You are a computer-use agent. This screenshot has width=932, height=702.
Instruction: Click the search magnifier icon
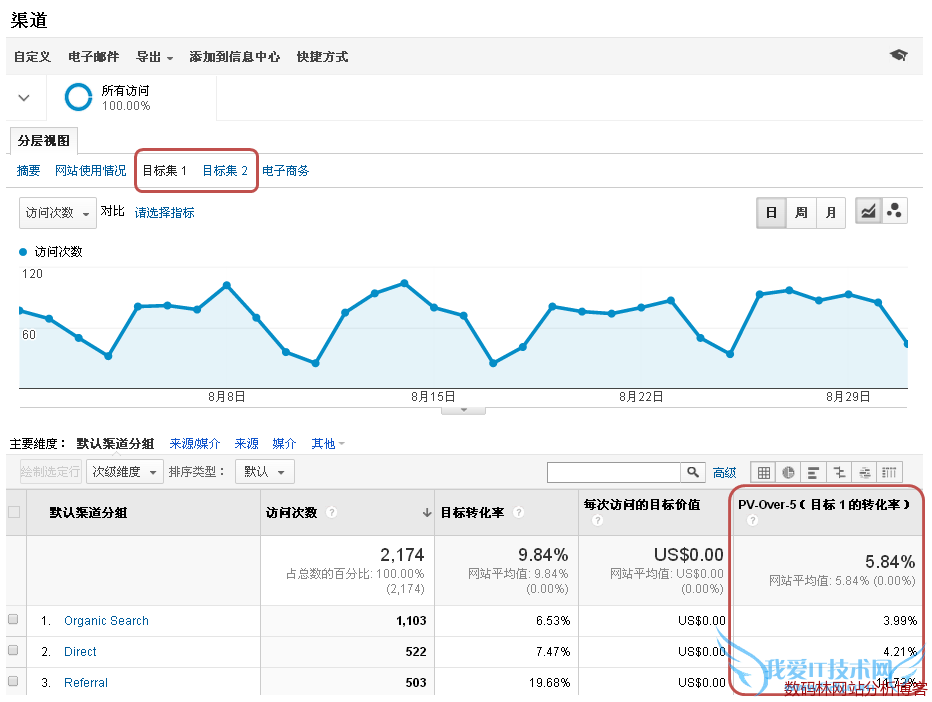coord(694,471)
